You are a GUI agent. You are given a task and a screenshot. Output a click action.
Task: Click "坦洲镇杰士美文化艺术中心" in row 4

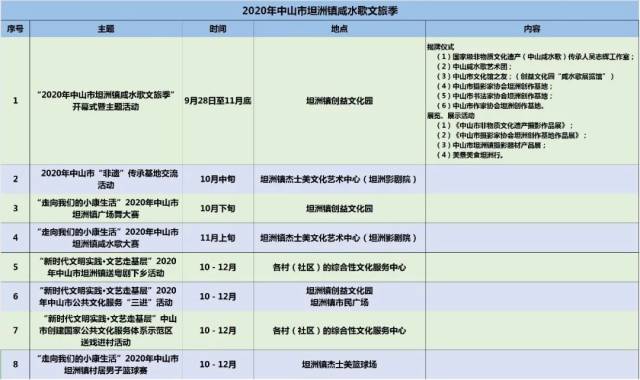tap(338, 238)
